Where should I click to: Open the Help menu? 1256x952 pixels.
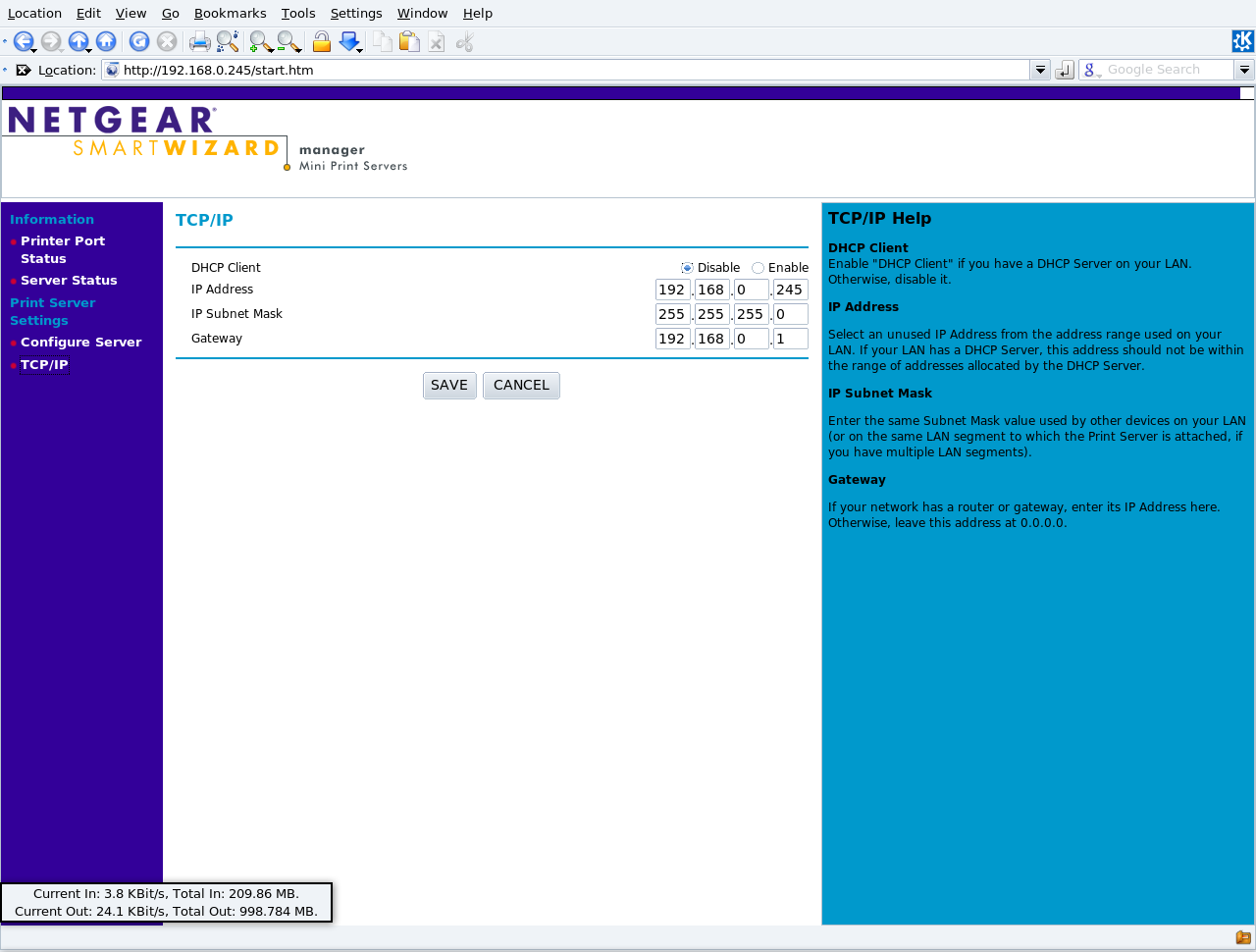[478, 13]
